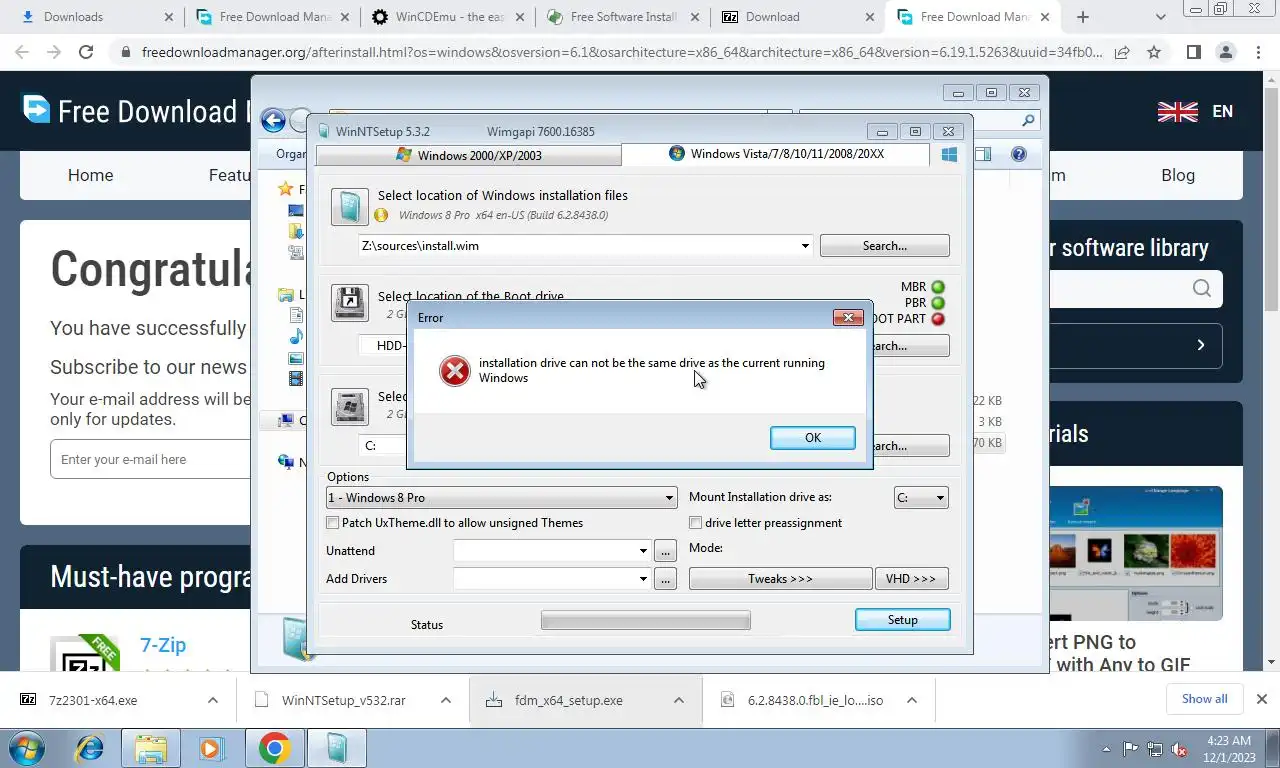The height and width of the screenshot is (768, 1280).
Task: Click OK in the Error dialog
Action: (x=812, y=438)
